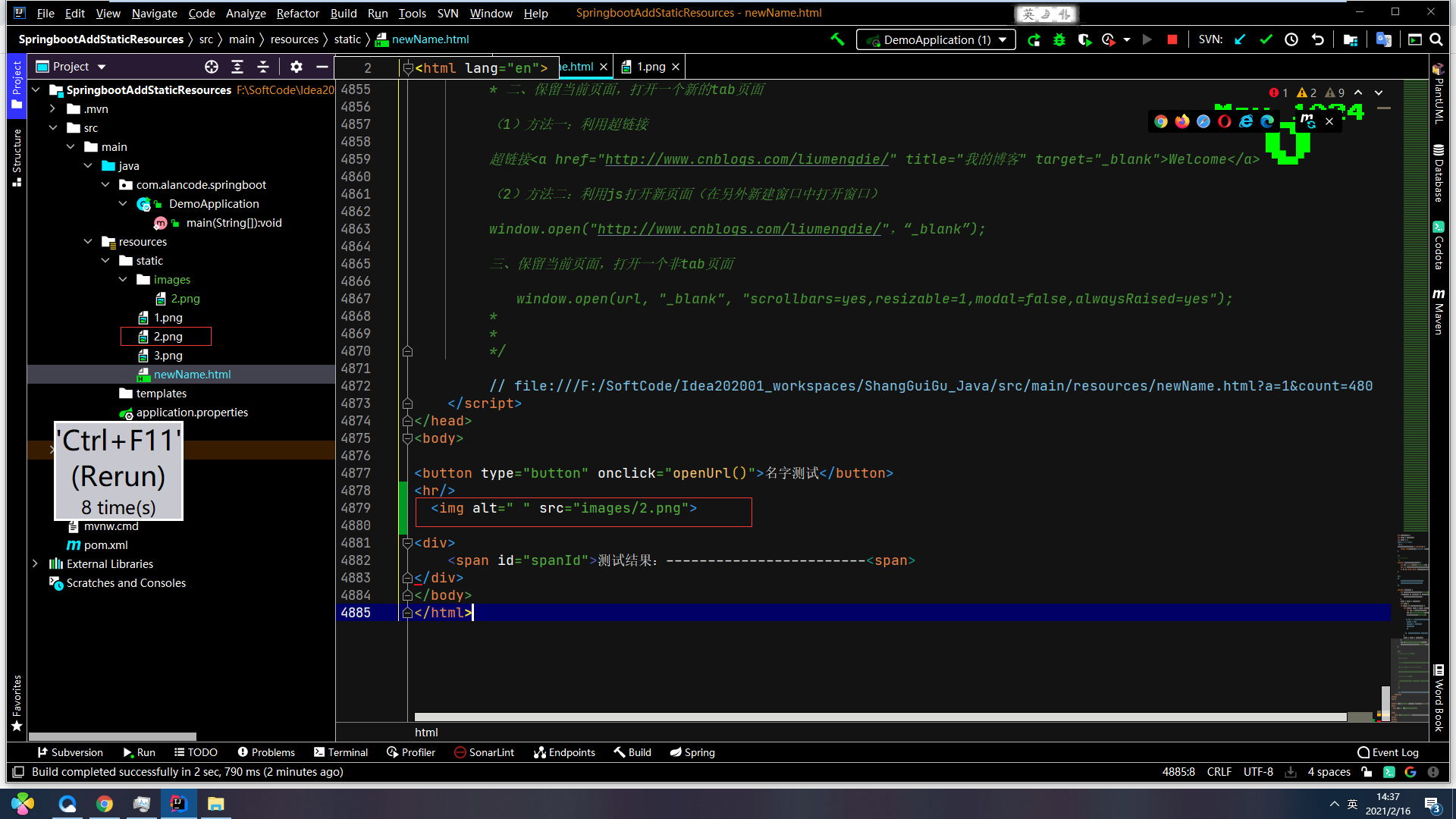The height and width of the screenshot is (819, 1456).
Task: Open the Problems tool window
Action: click(x=266, y=752)
